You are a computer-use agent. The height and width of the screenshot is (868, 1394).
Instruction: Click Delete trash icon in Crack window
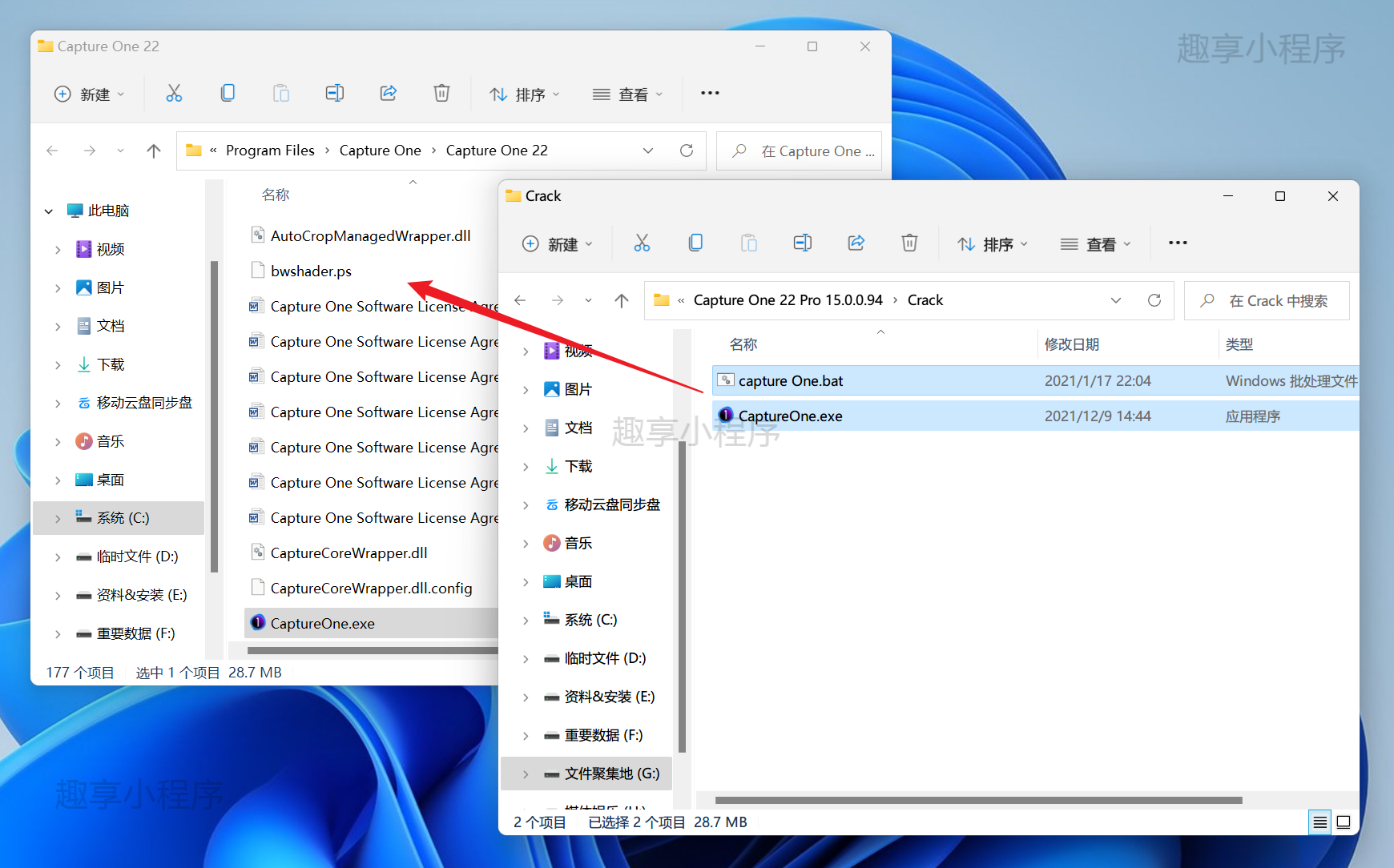click(x=909, y=243)
